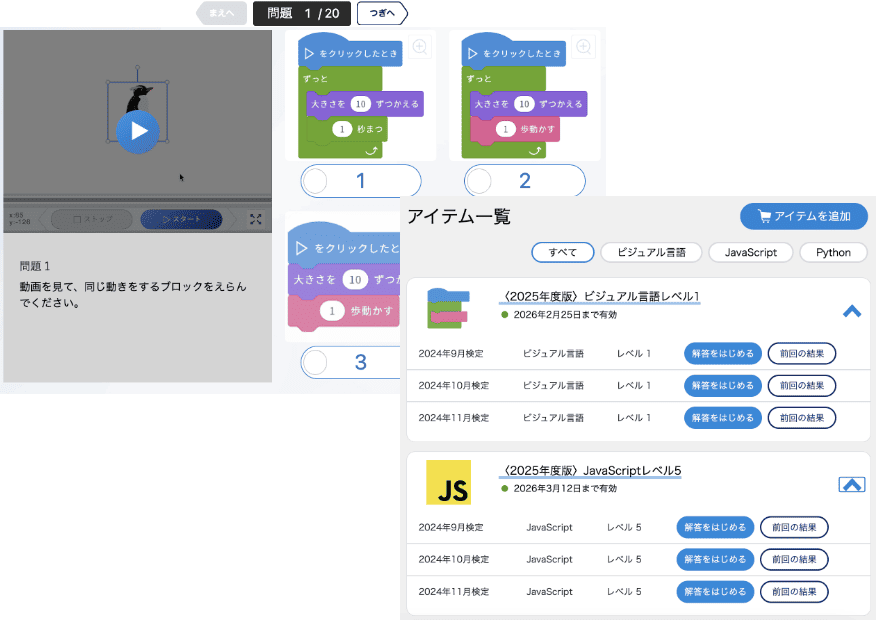Select answer option 3 radio button
The image size is (876, 620).
[315, 362]
